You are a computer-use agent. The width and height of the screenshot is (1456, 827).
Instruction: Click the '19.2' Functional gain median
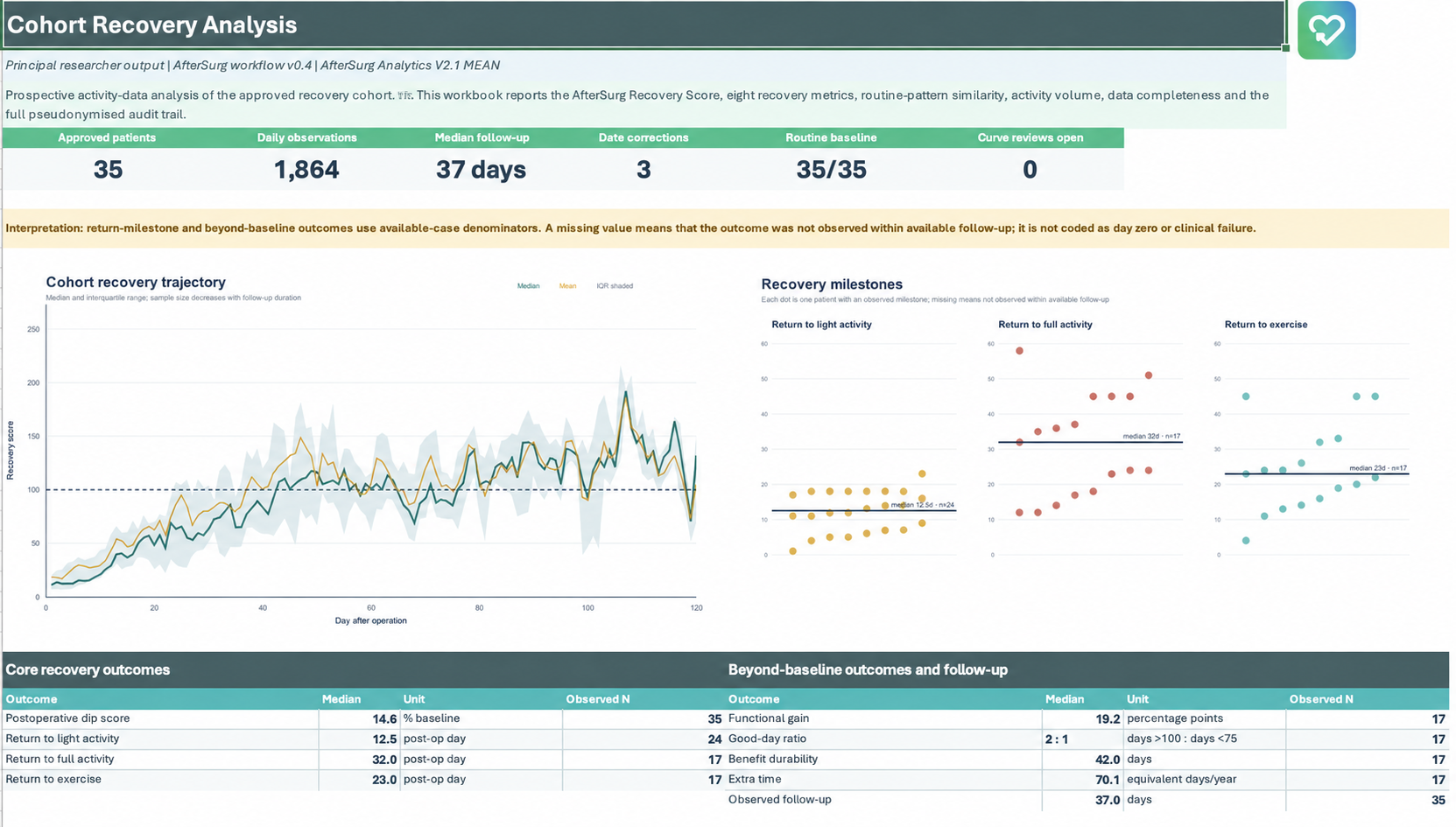click(1083, 718)
